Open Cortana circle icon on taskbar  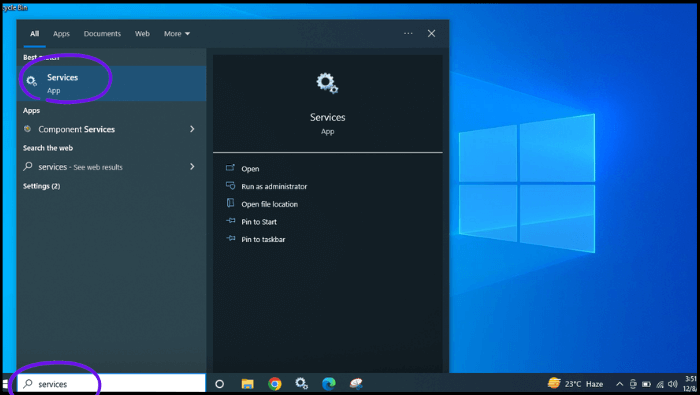point(219,384)
